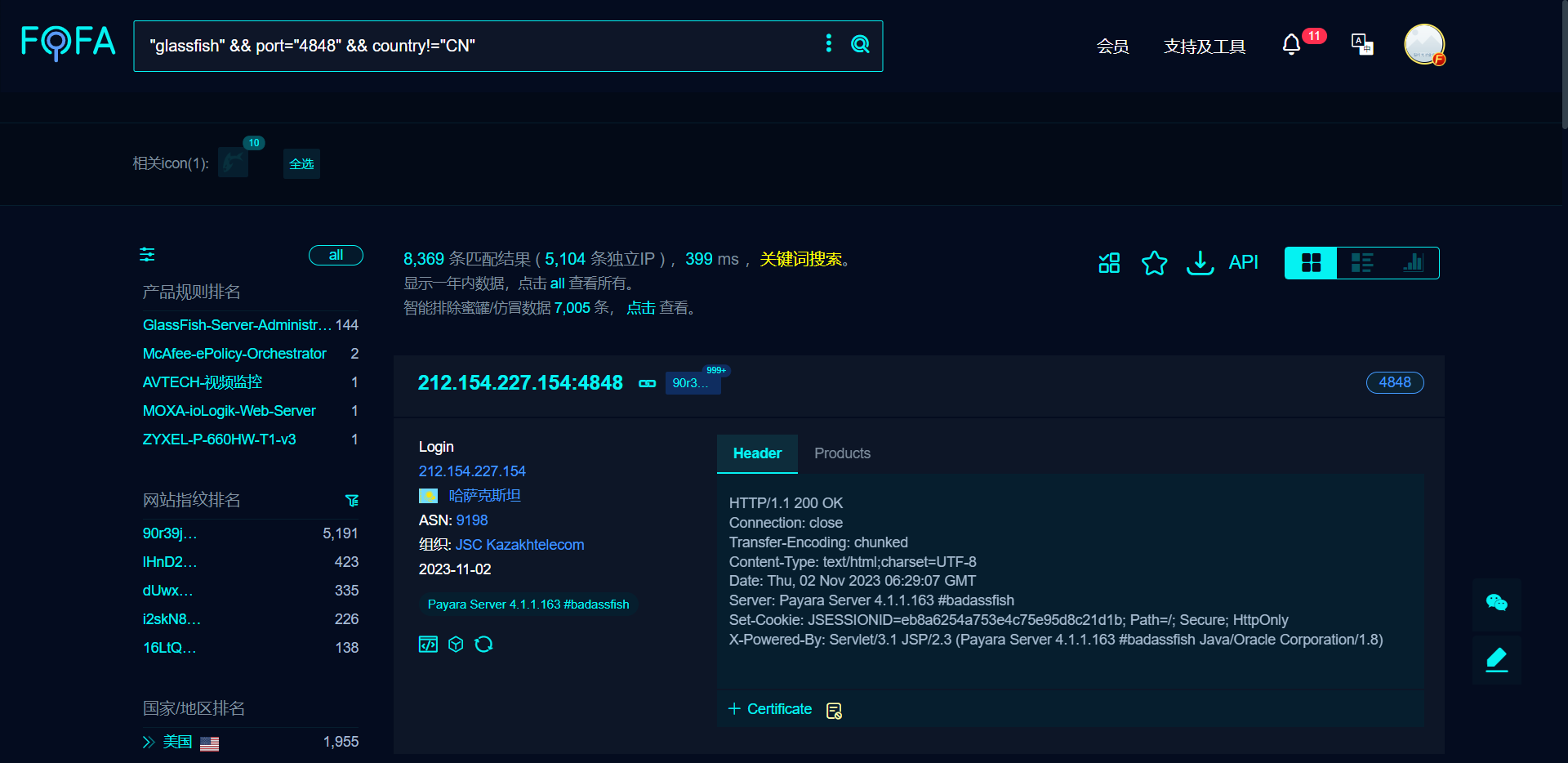1568x763 pixels.
Task: Toggle the 'all' data range pill
Action: tap(336, 256)
